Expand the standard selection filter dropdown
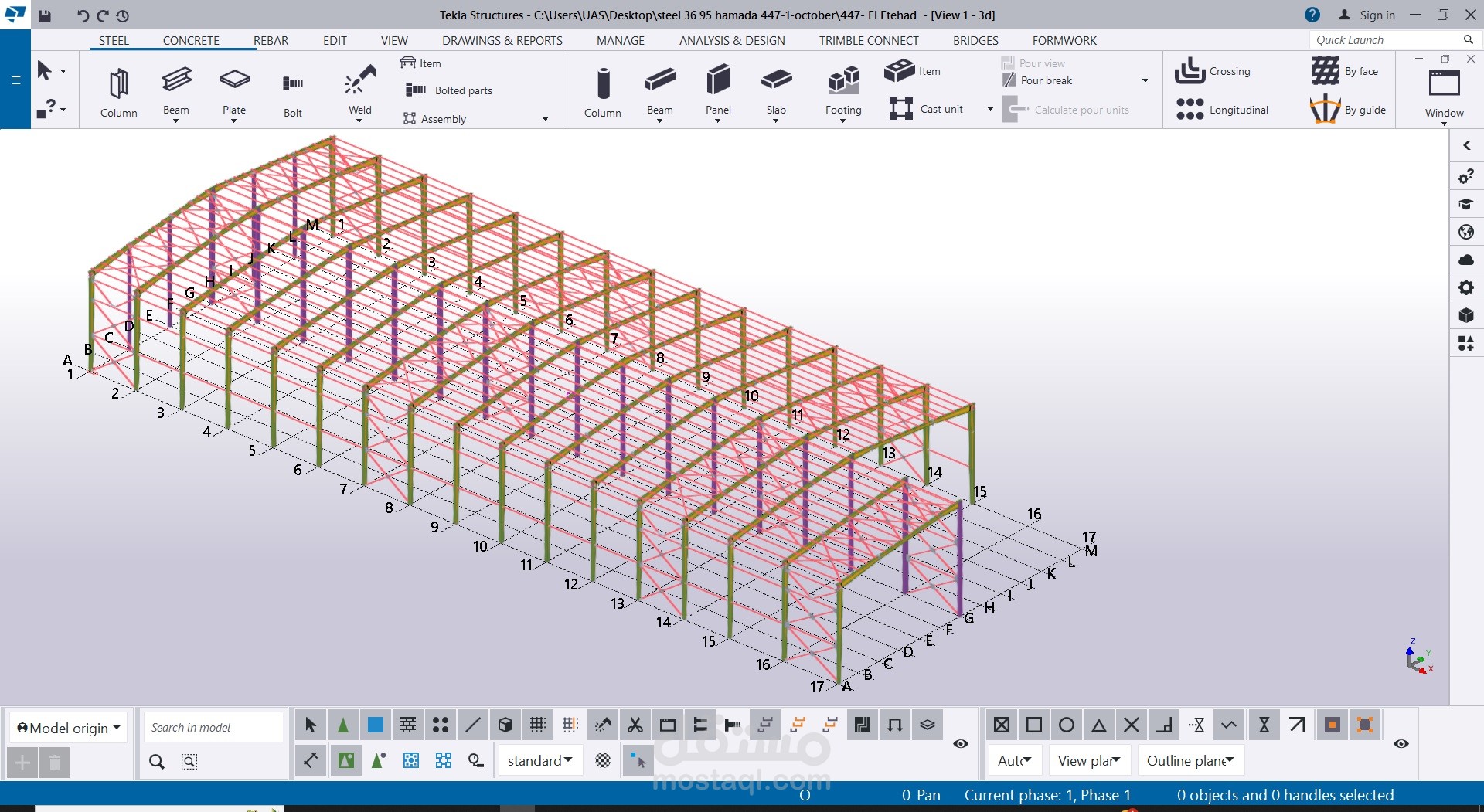Screen dimensions: 1484x812 [x=539, y=761]
